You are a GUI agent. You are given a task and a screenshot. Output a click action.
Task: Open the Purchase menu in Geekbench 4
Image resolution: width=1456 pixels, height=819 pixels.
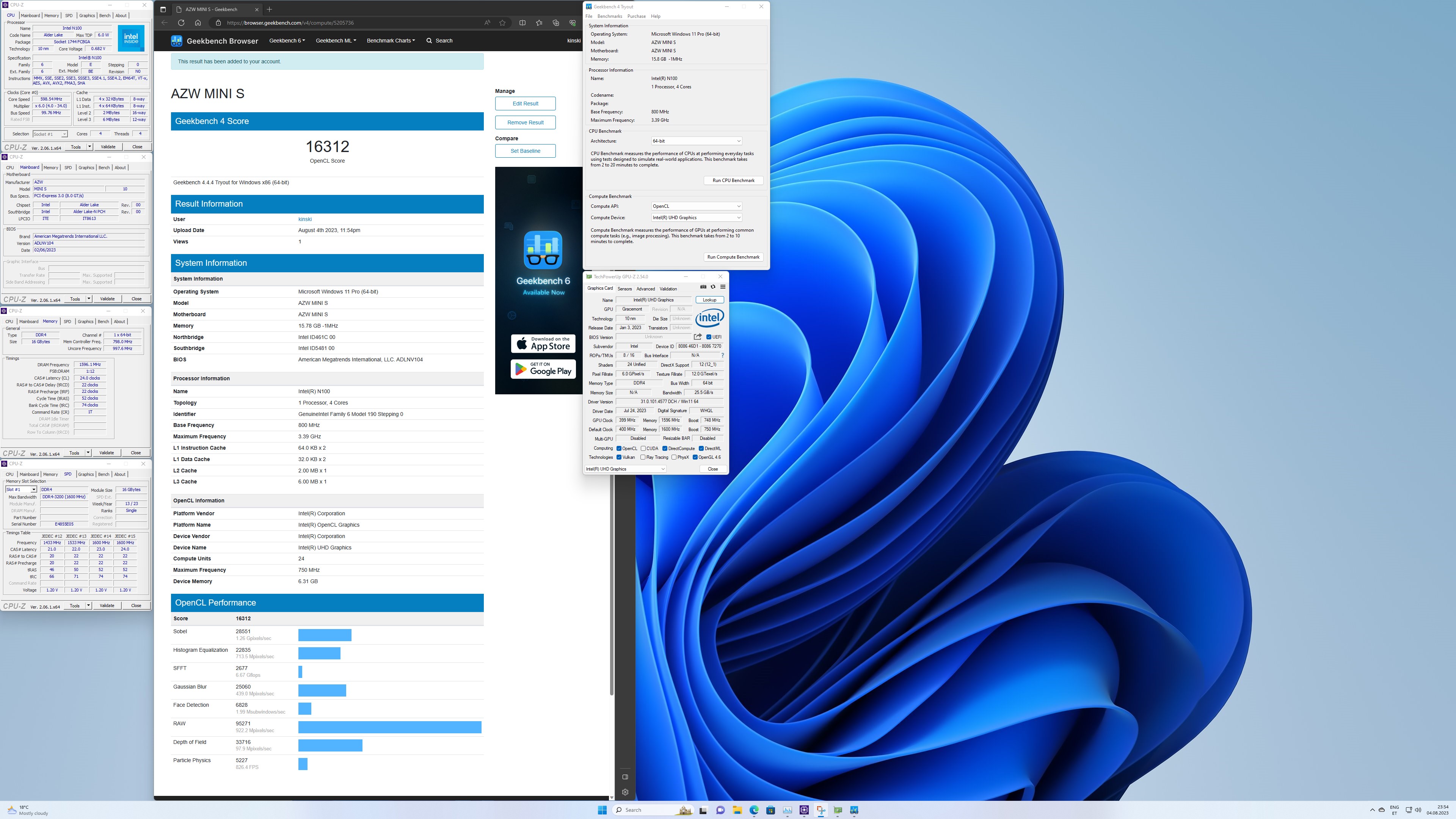coord(637,16)
